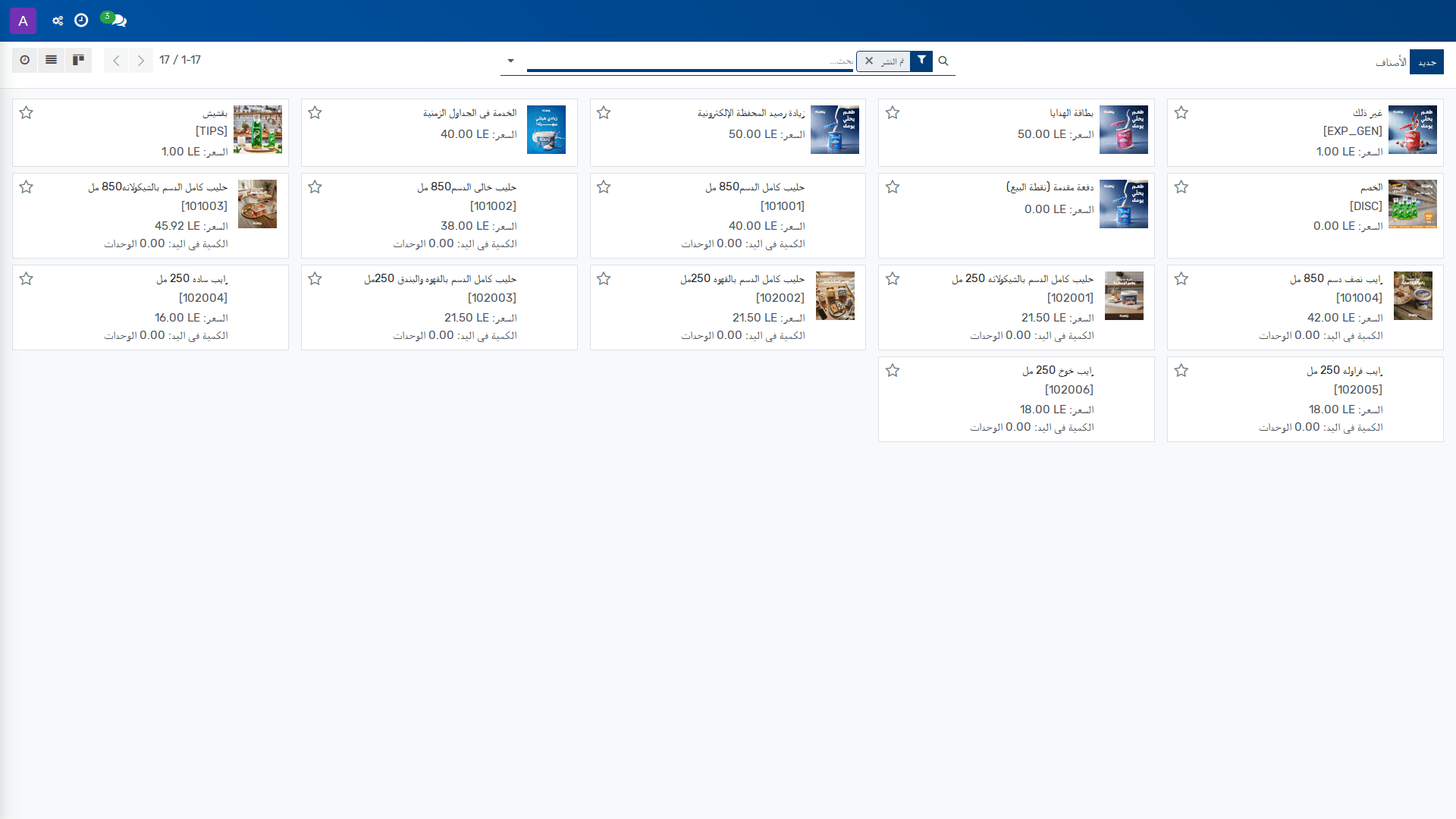Toggle star on [102004] product card
This screenshot has width=1456, height=819.
click(27, 279)
